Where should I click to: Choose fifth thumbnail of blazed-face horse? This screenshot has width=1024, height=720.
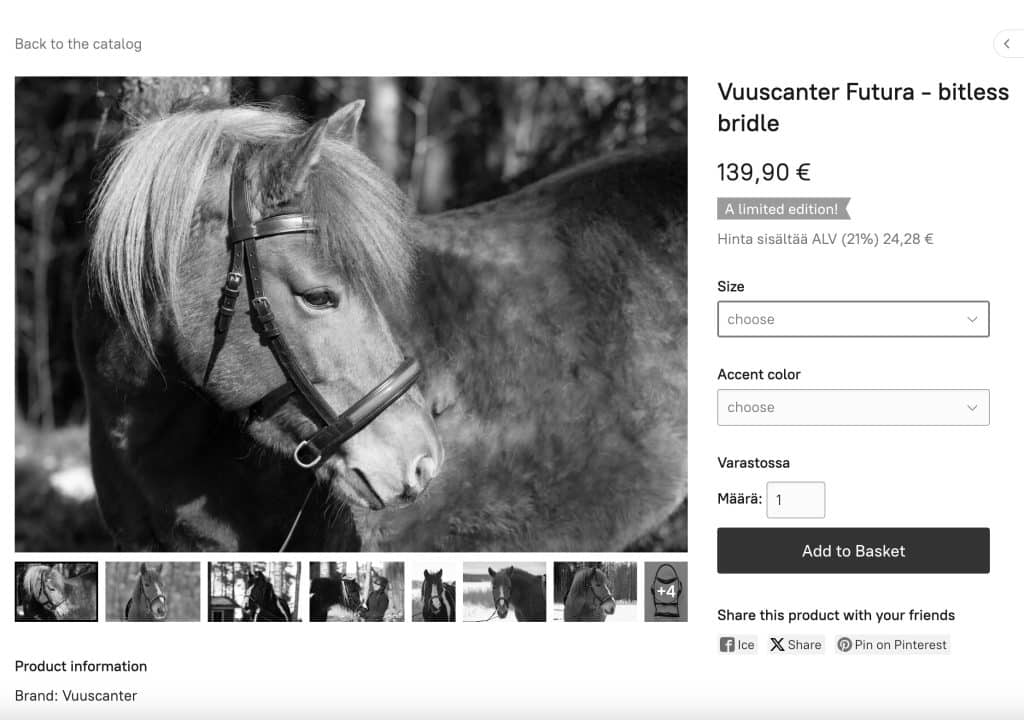pyautogui.click(x=434, y=591)
